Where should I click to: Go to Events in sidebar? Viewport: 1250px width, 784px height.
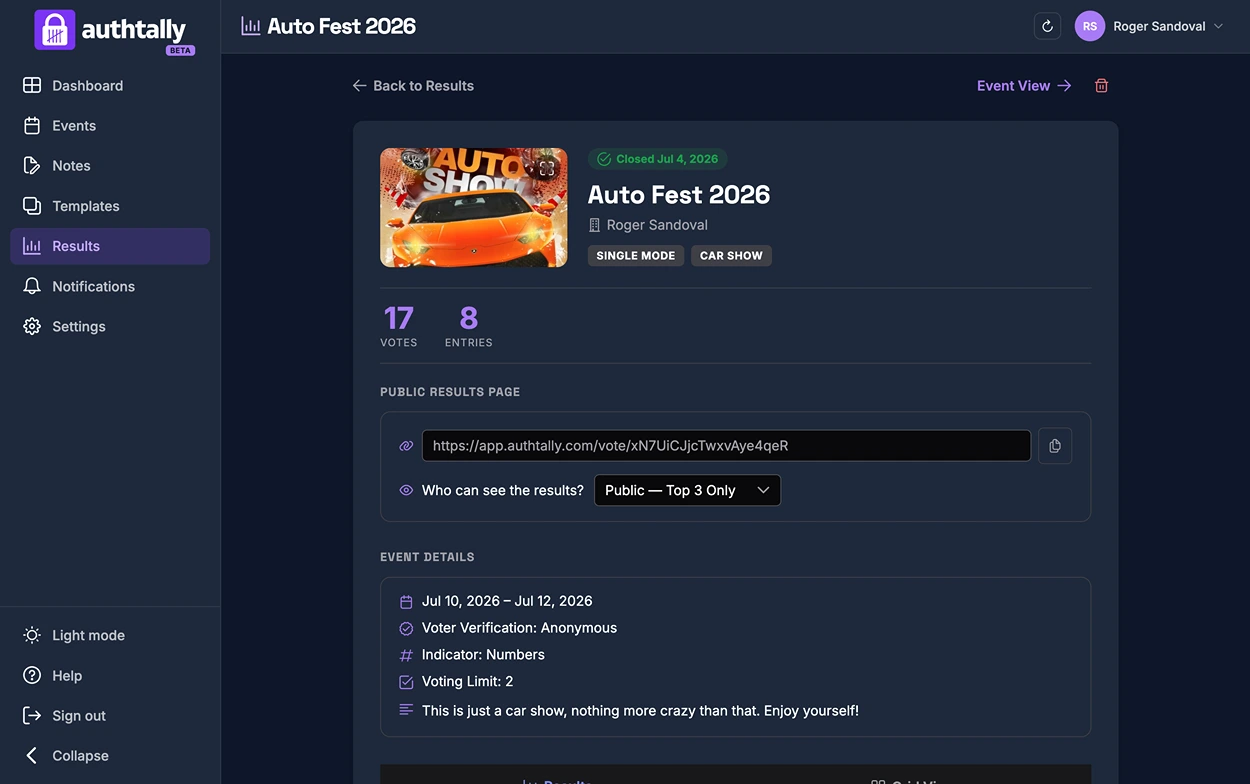click(110, 126)
